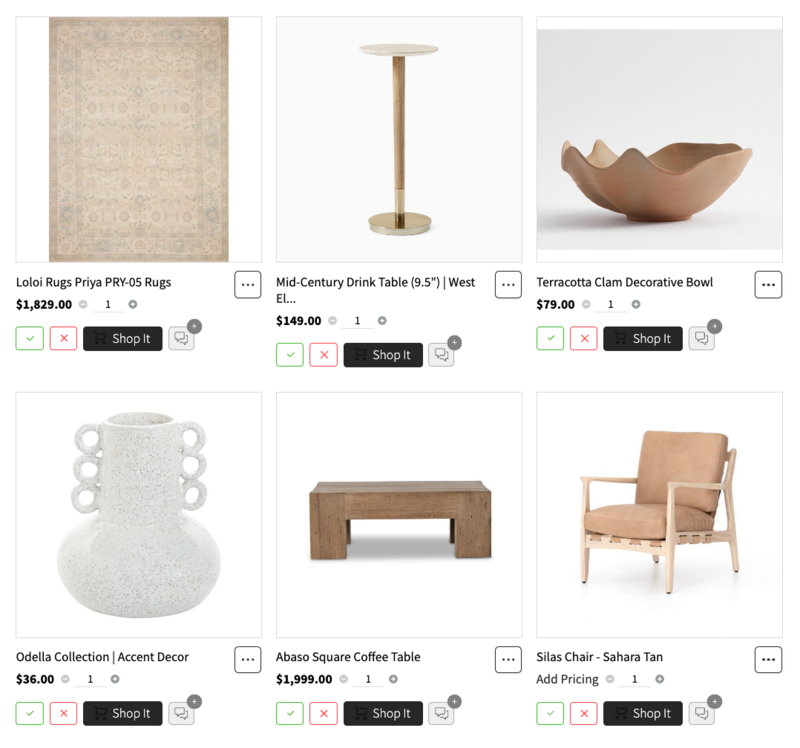Decrease quantity of Mid-Century Drink Table
800x748 pixels.
coord(332,321)
